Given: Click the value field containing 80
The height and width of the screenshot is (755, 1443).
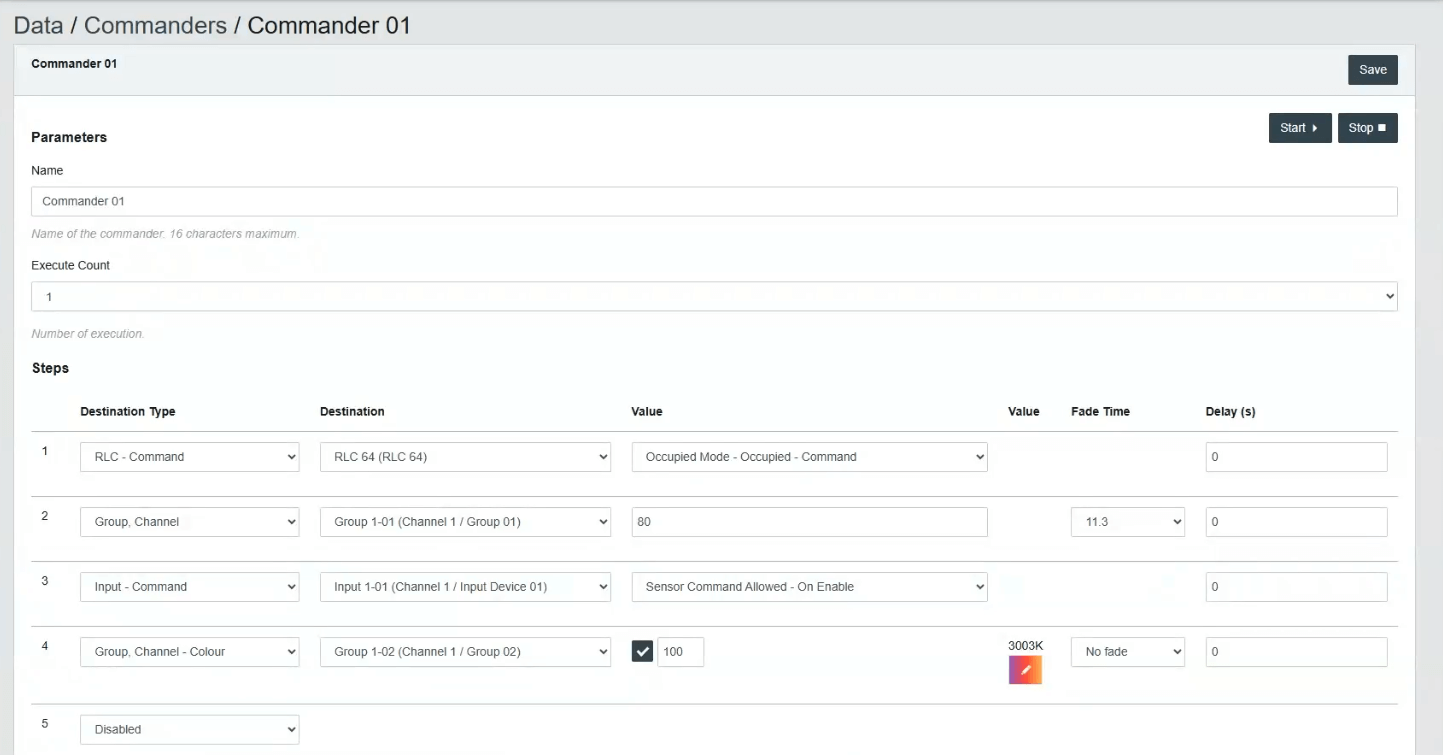Looking at the screenshot, I should pyautogui.click(x=809, y=522).
